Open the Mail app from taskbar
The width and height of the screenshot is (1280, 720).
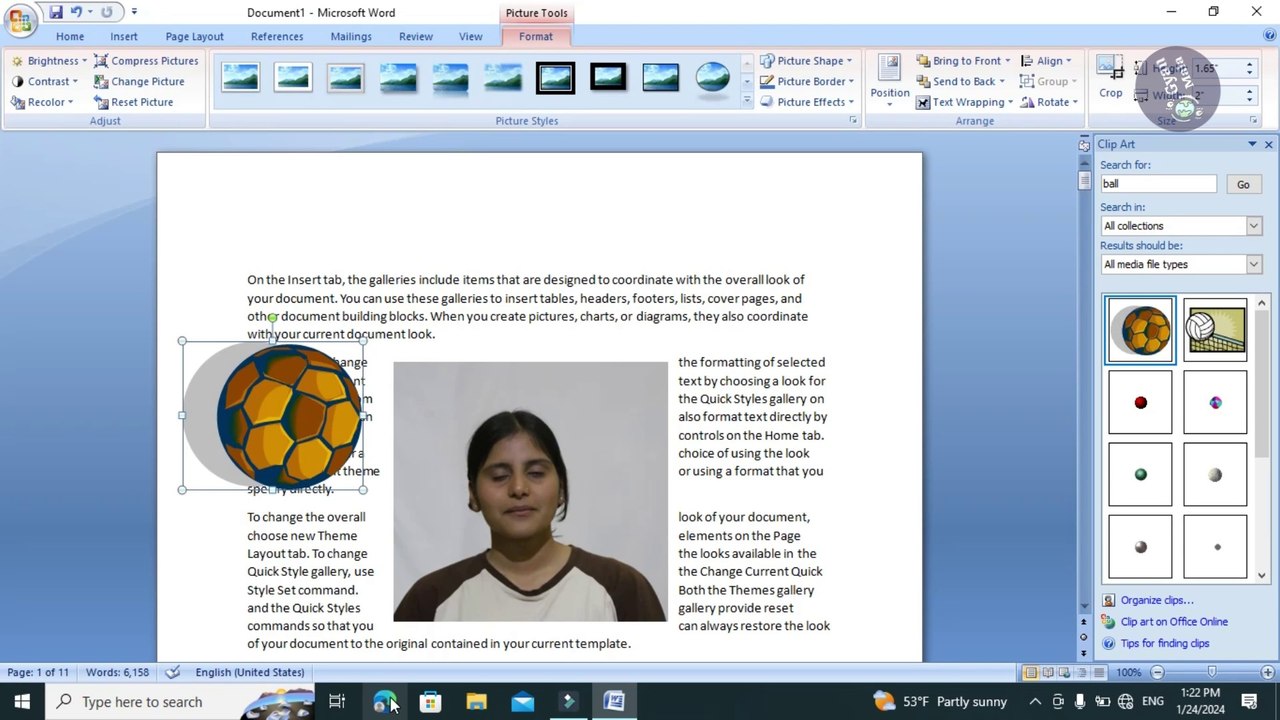(x=522, y=702)
